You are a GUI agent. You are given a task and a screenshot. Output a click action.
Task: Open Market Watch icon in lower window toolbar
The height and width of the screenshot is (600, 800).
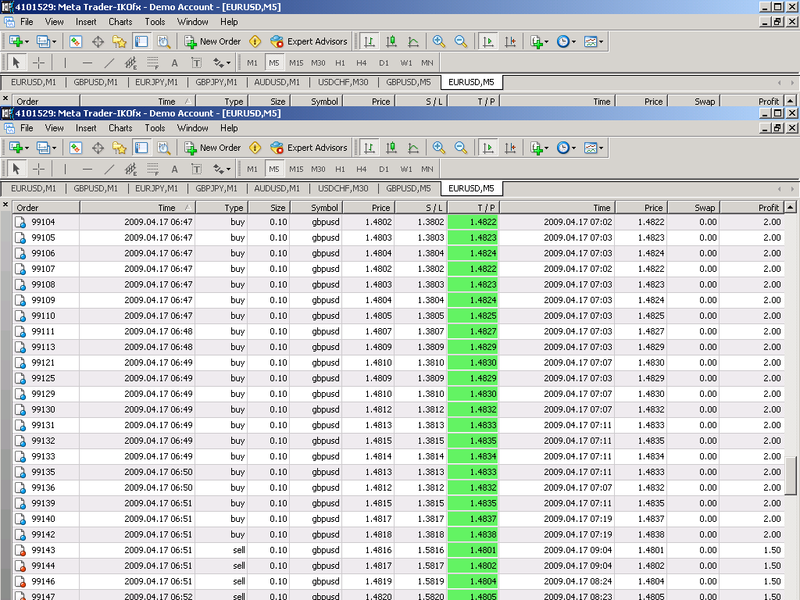(x=76, y=148)
